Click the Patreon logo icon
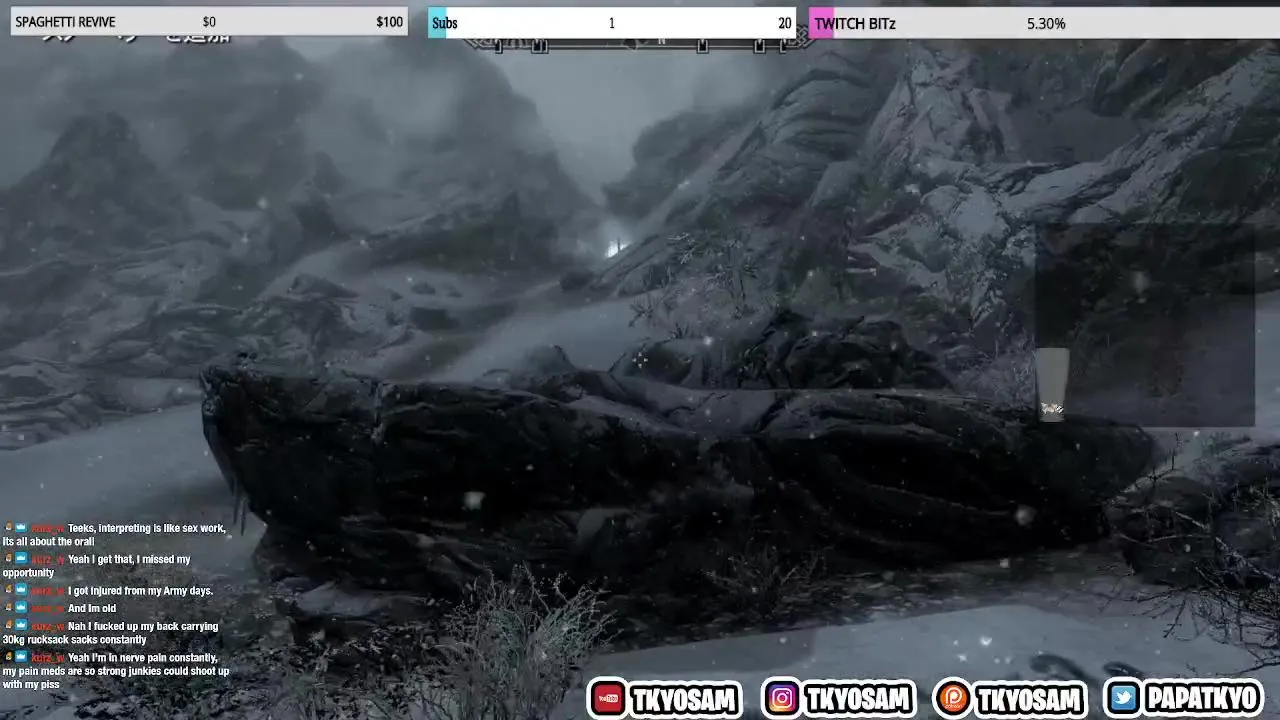 [953, 699]
